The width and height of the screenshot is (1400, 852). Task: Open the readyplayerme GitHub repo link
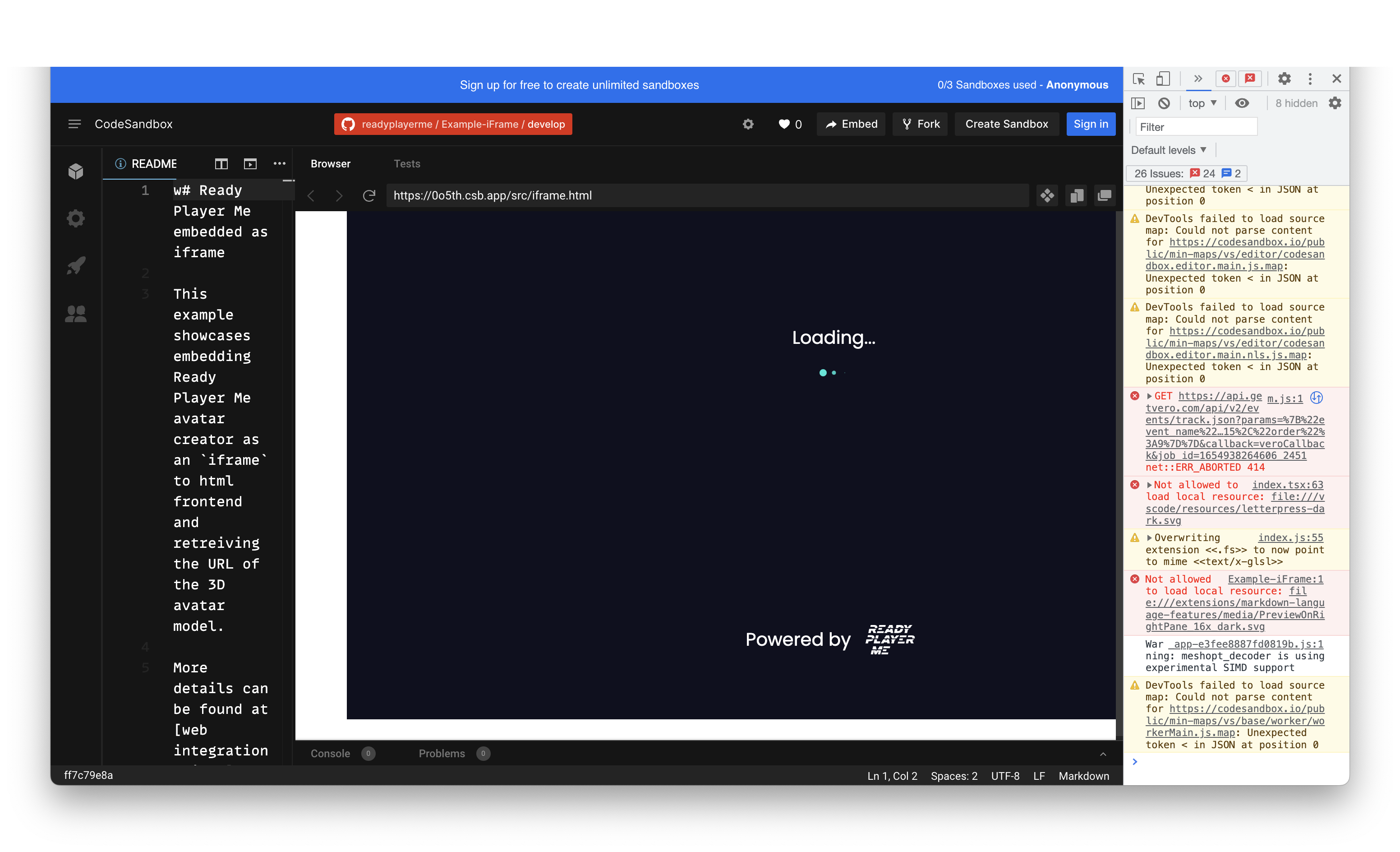pos(453,124)
